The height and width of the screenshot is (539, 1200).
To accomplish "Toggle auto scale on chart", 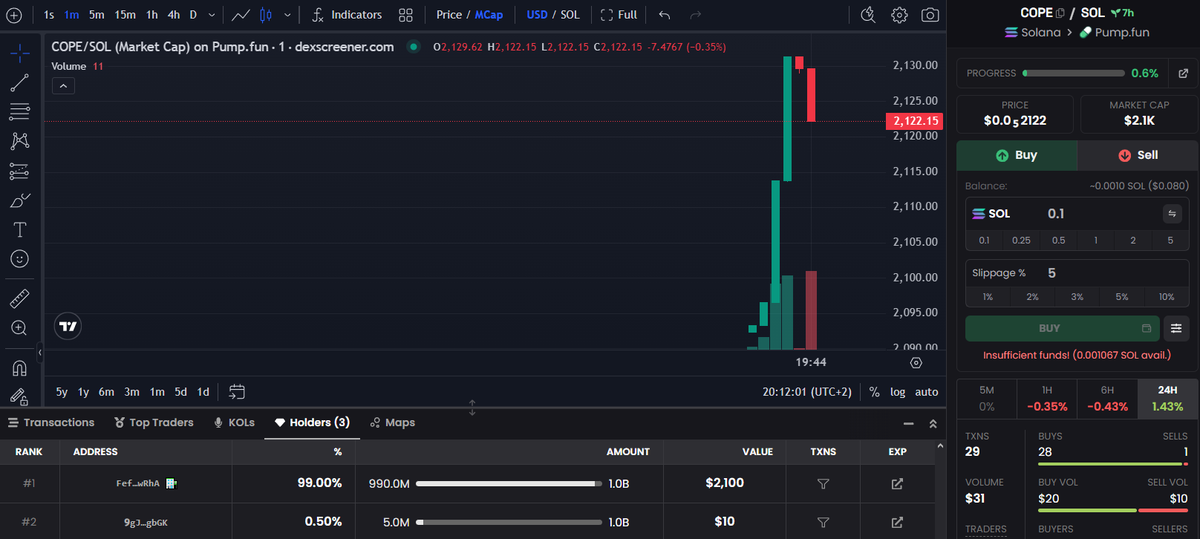I will tap(927, 392).
